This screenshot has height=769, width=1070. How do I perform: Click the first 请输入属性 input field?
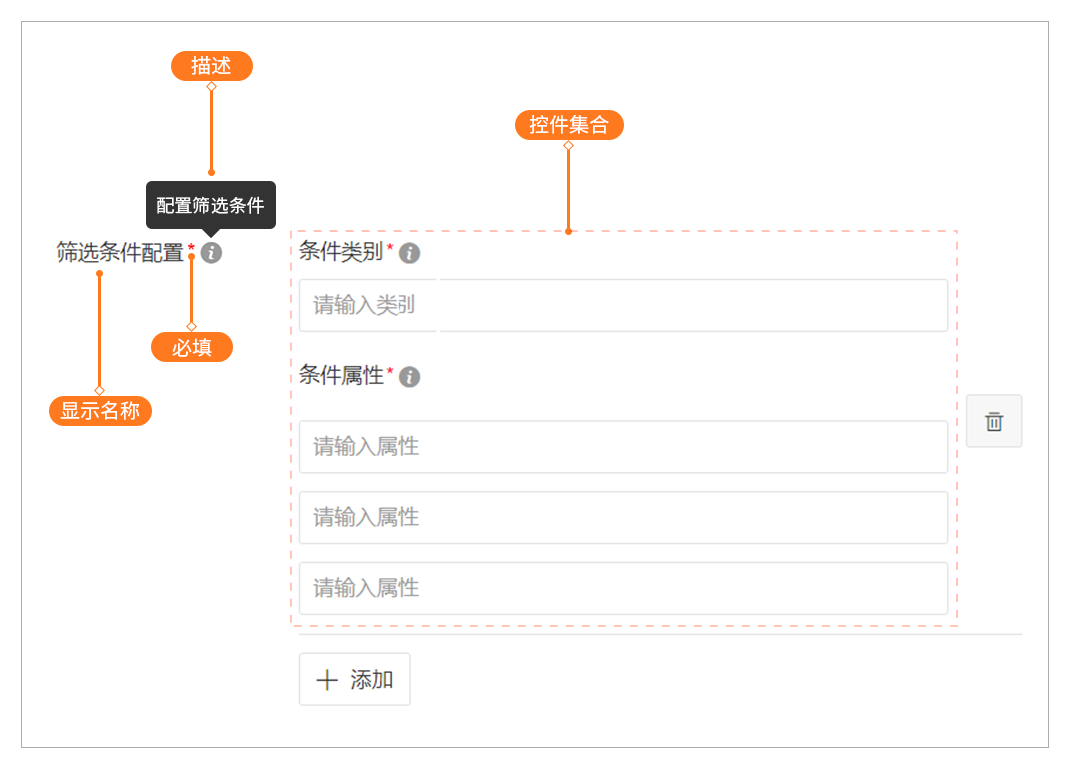click(622, 447)
